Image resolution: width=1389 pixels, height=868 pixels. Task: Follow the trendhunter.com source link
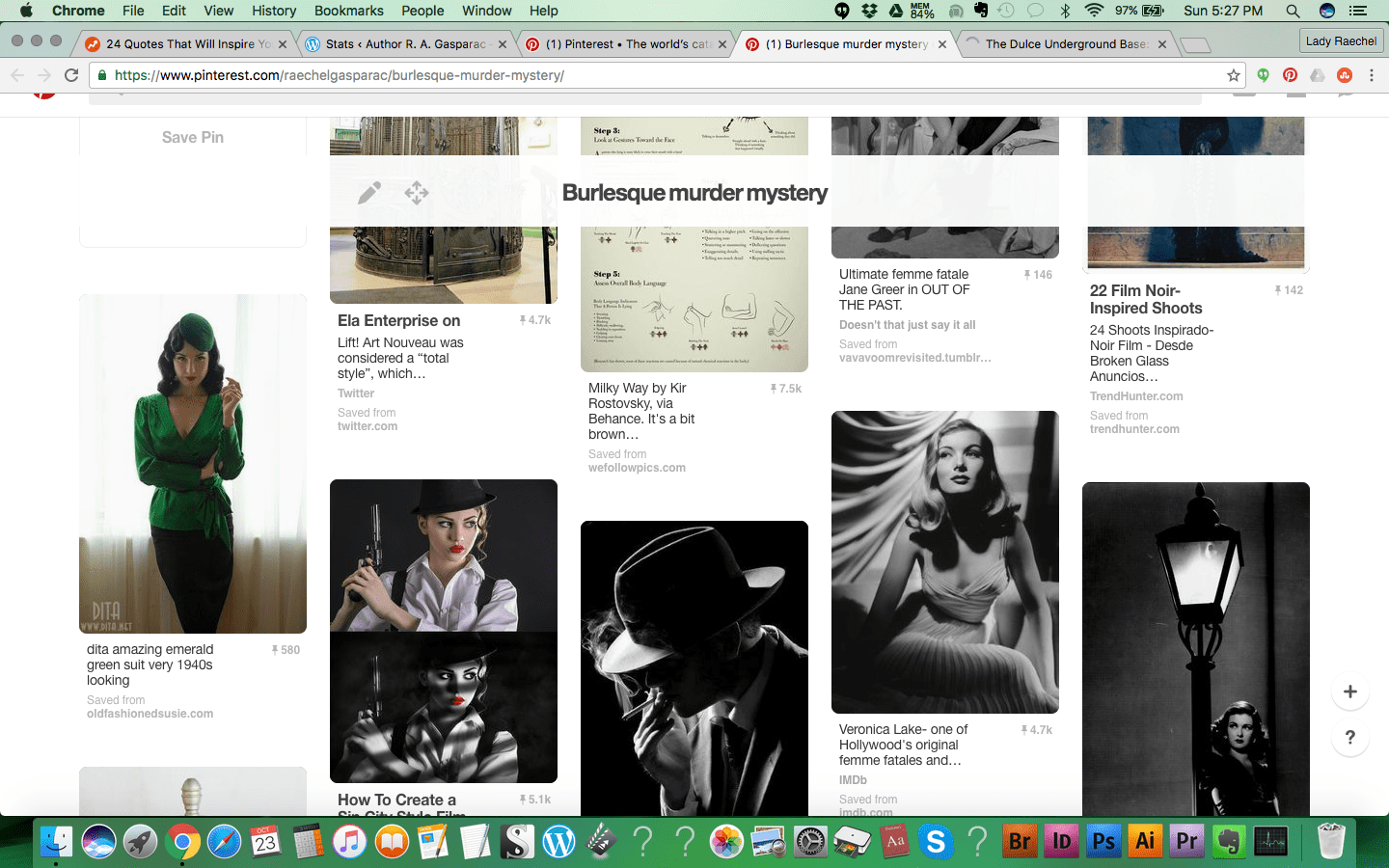pos(1134,429)
